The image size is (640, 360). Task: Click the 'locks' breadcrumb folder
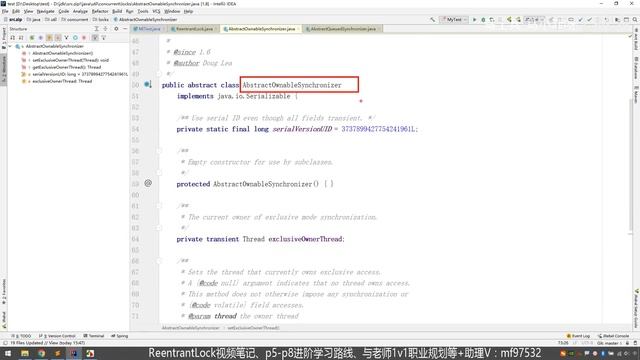coord(101,20)
